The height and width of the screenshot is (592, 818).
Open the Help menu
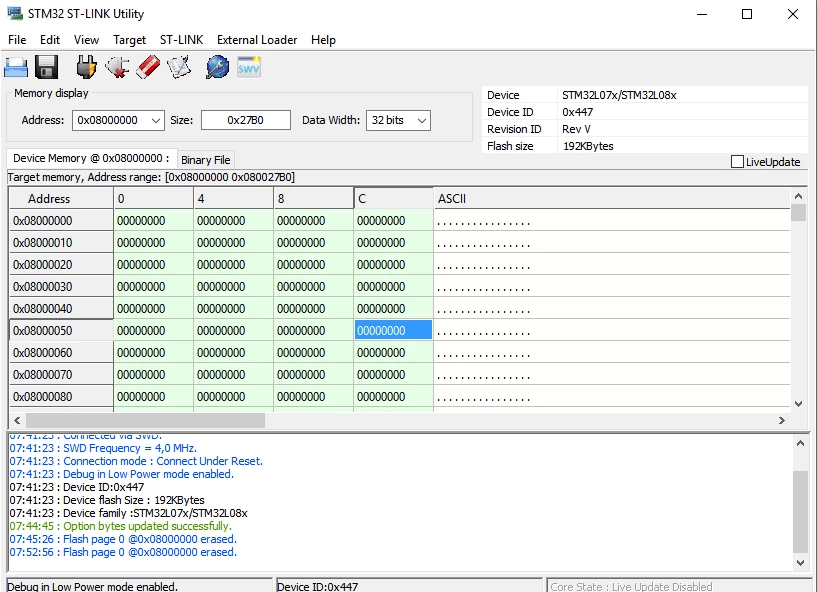[323, 40]
